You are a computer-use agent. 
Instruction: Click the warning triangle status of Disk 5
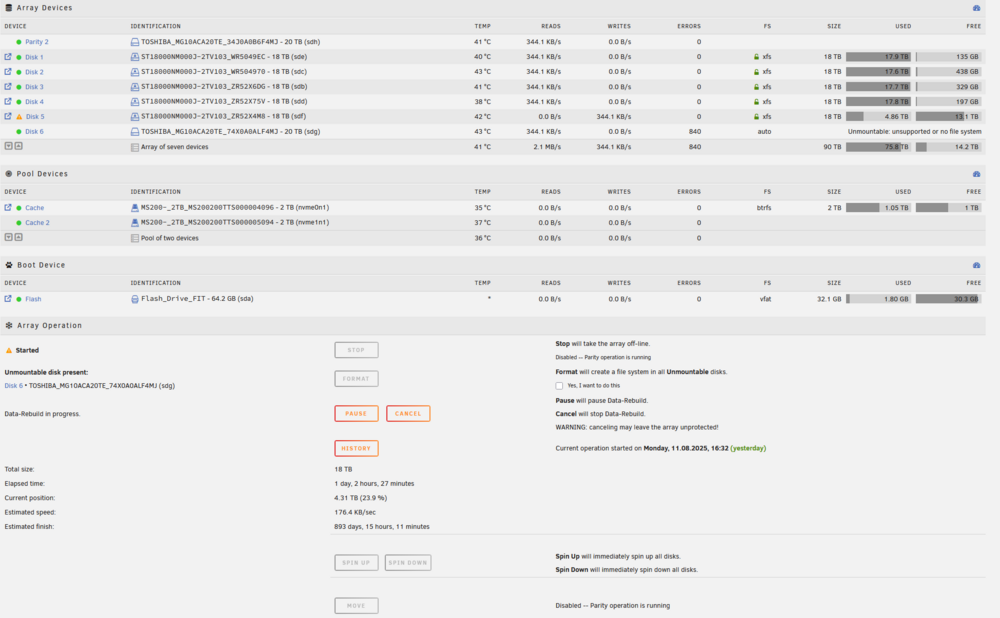18,117
